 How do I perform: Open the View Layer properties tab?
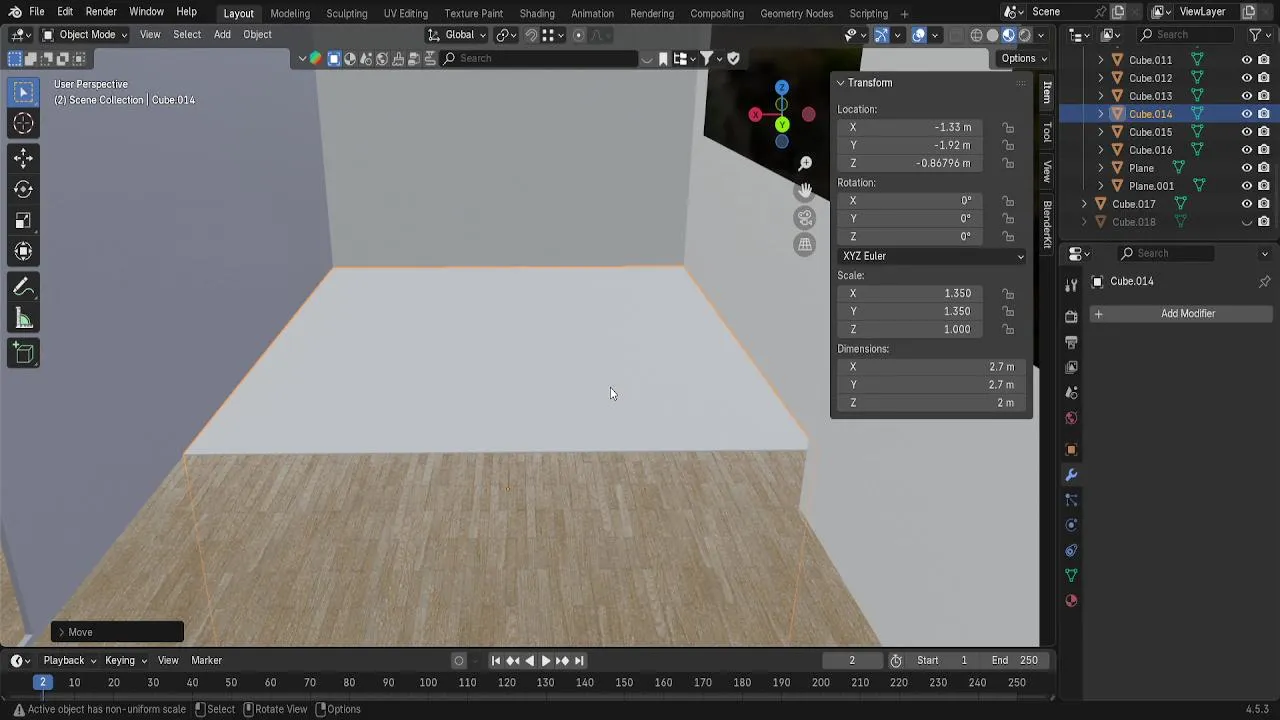click(x=1071, y=367)
